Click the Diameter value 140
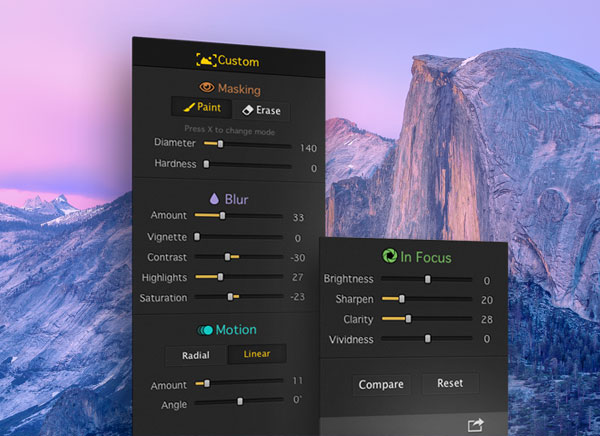 308,148
